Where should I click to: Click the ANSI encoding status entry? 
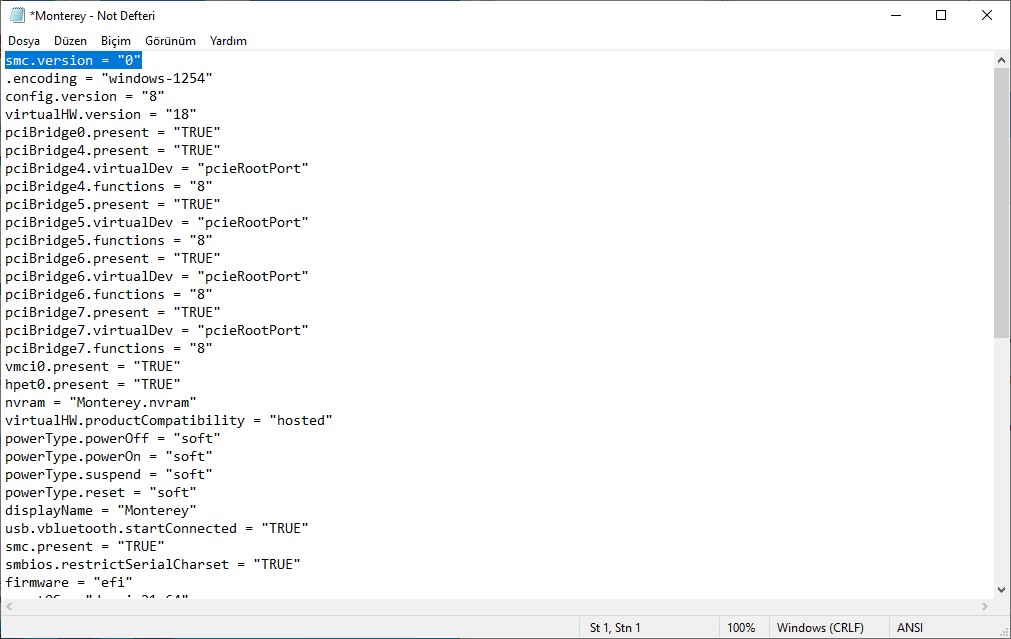tap(909, 627)
